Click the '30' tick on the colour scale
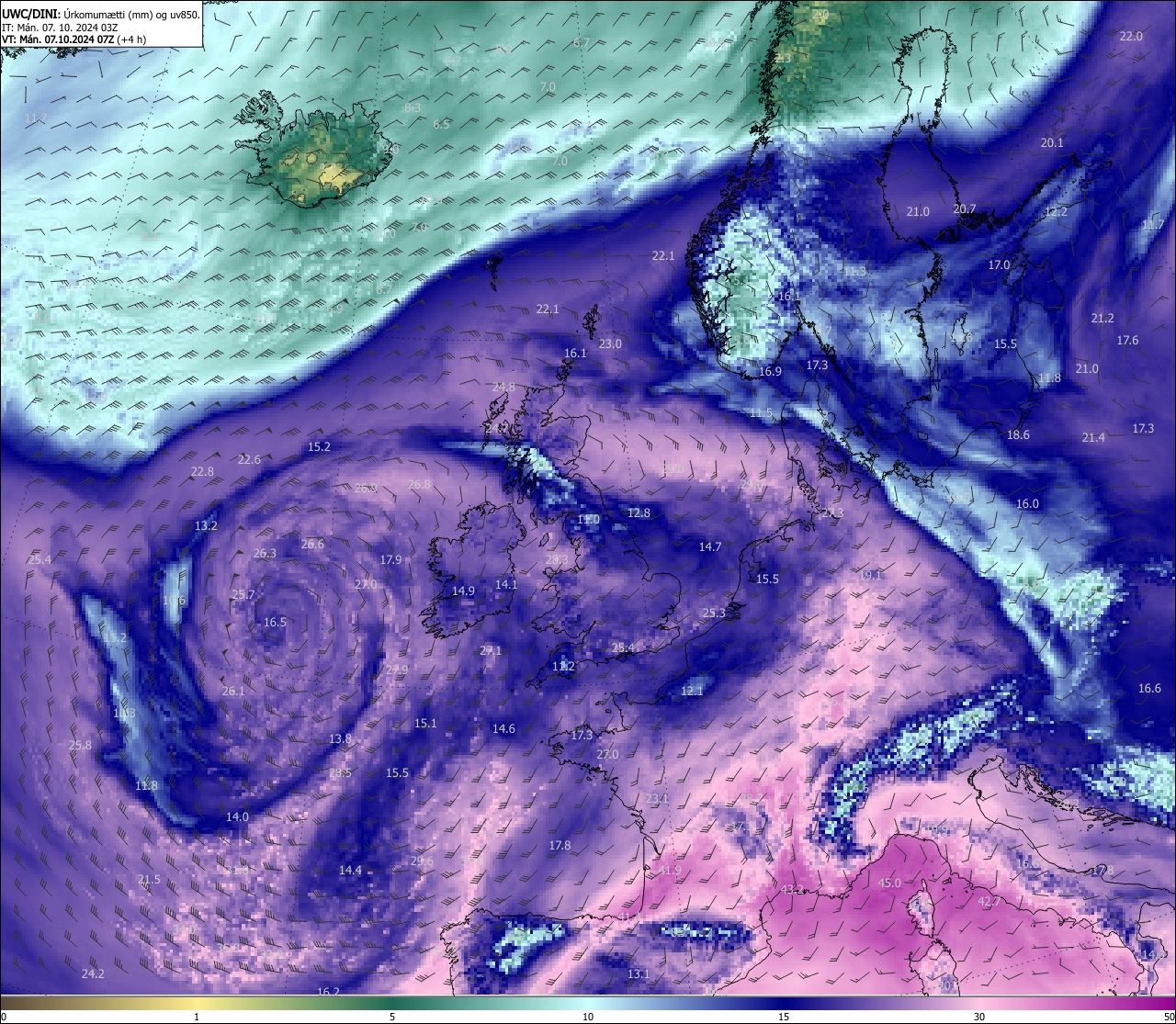This screenshot has height=1024, width=1176. [x=979, y=1017]
